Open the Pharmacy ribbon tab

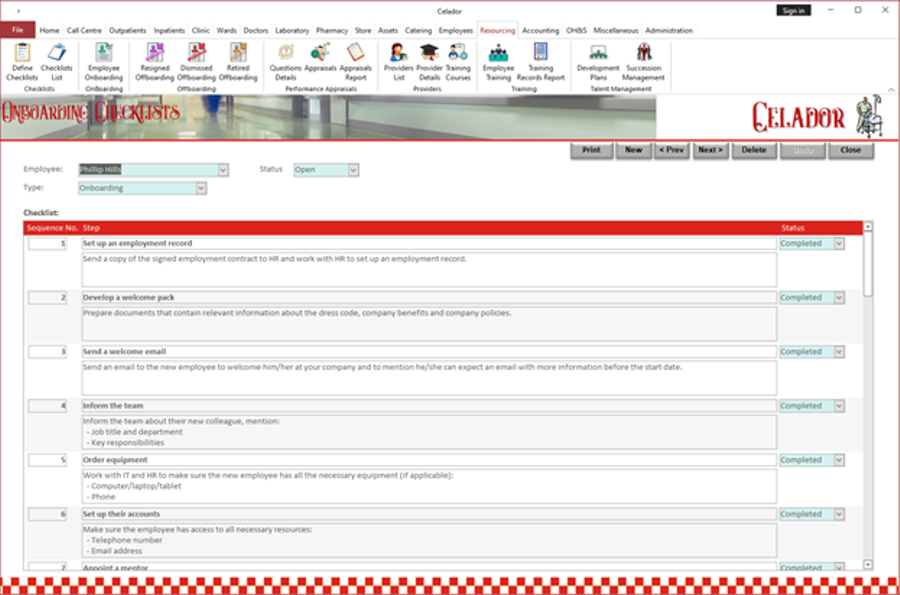331,30
